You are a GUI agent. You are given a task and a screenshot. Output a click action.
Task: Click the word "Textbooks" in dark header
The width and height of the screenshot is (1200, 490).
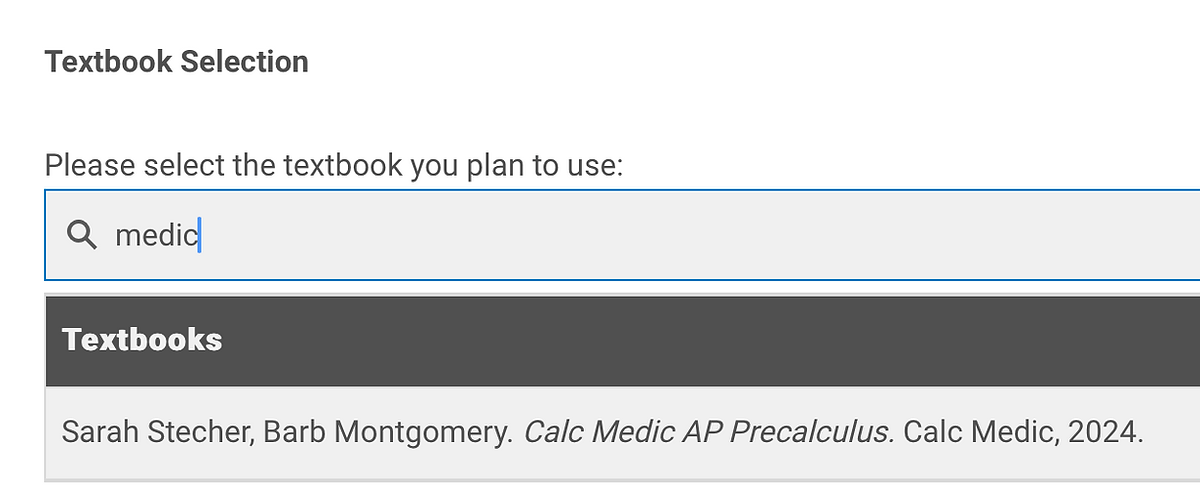pyautogui.click(x=142, y=340)
